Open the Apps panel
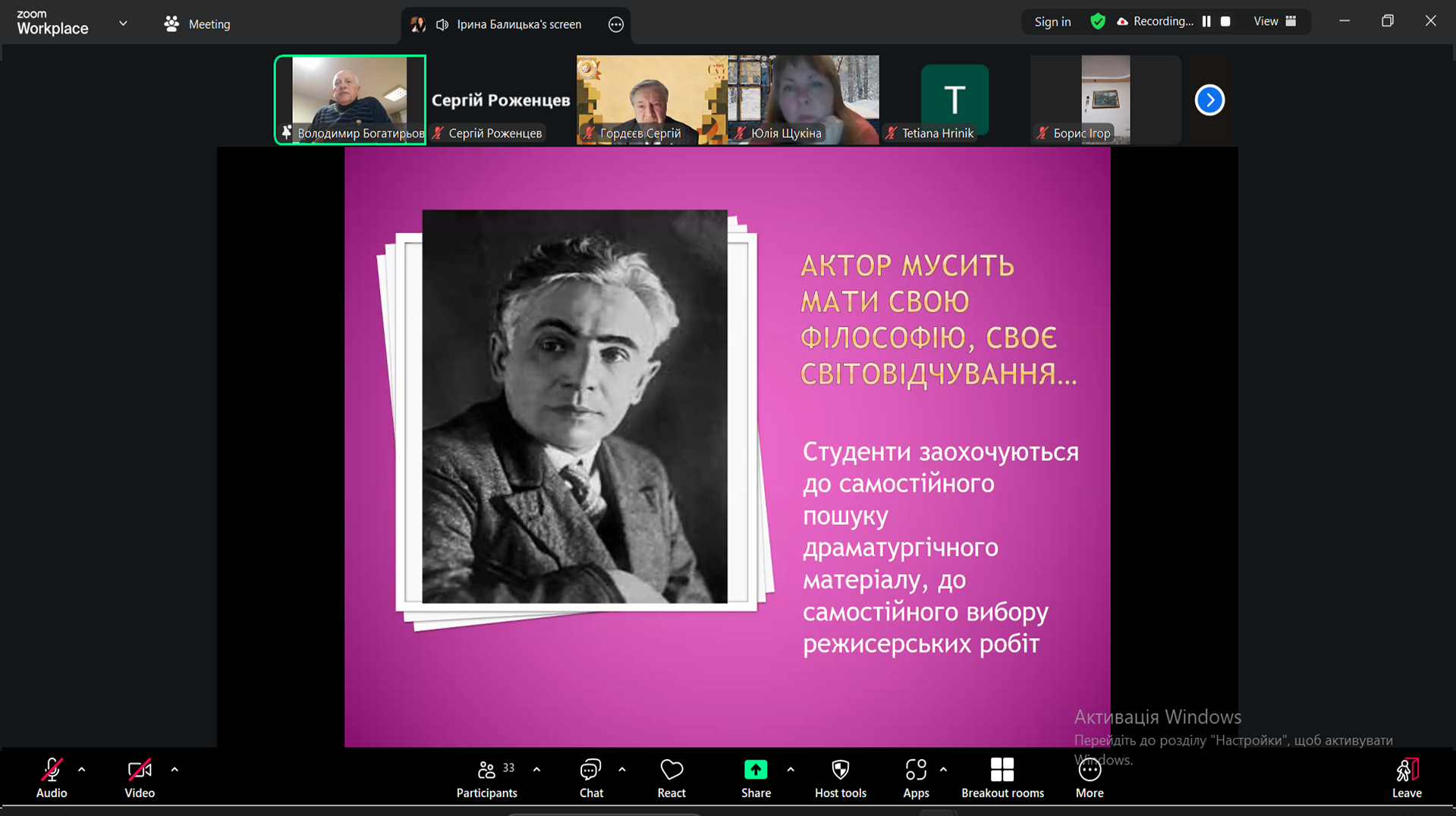The image size is (1456, 816). [916, 778]
